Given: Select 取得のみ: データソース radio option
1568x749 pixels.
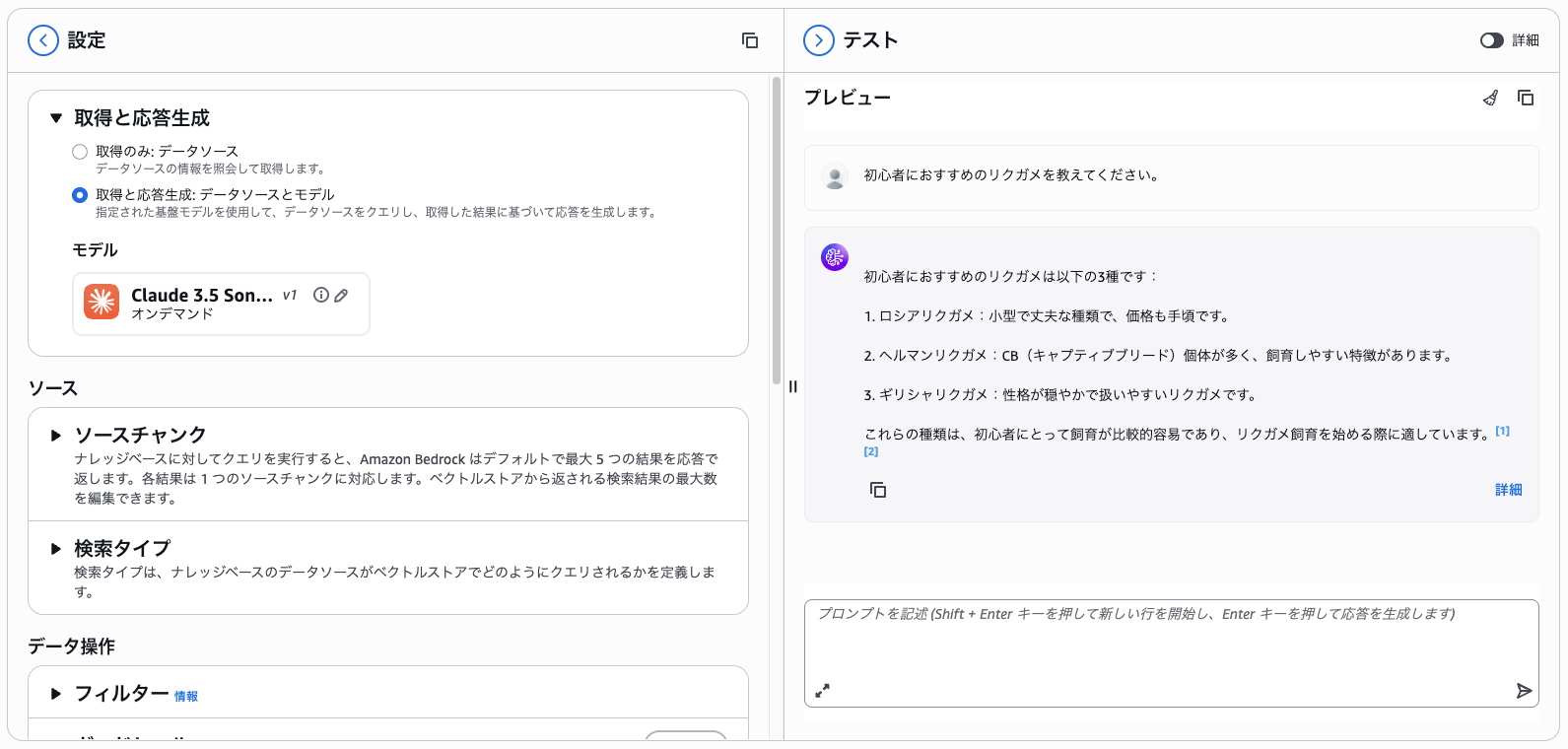Looking at the screenshot, I should [x=80, y=152].
